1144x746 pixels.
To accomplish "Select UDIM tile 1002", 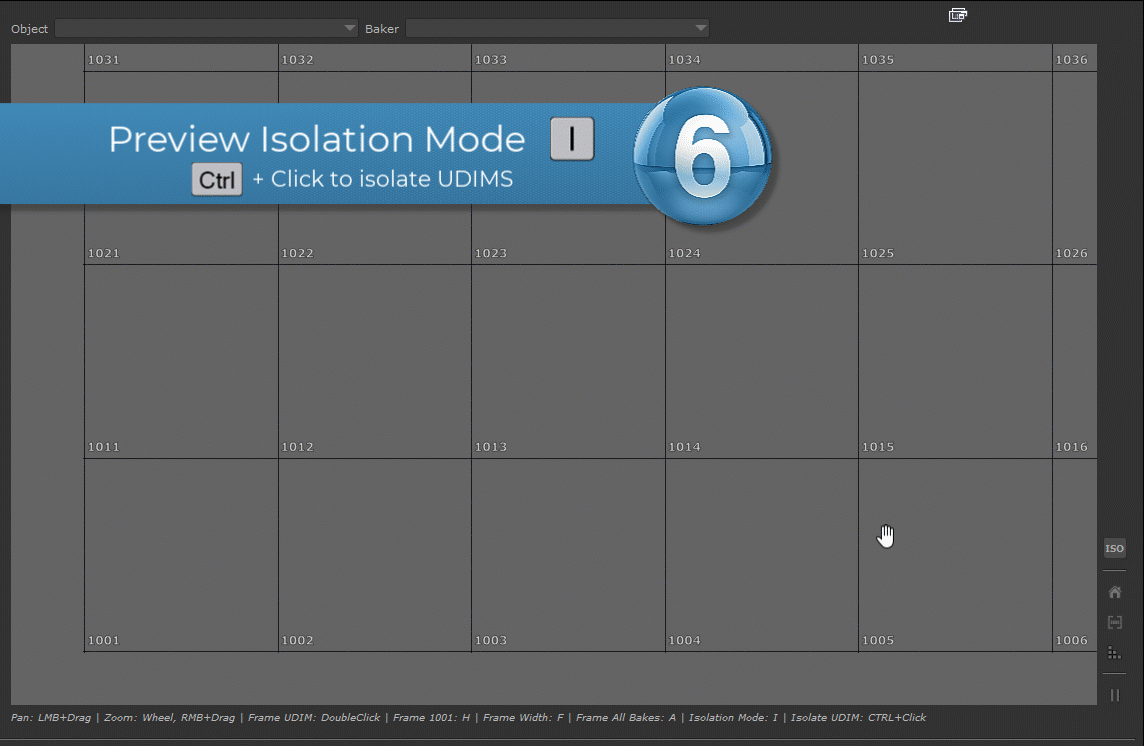I will 375,555.
